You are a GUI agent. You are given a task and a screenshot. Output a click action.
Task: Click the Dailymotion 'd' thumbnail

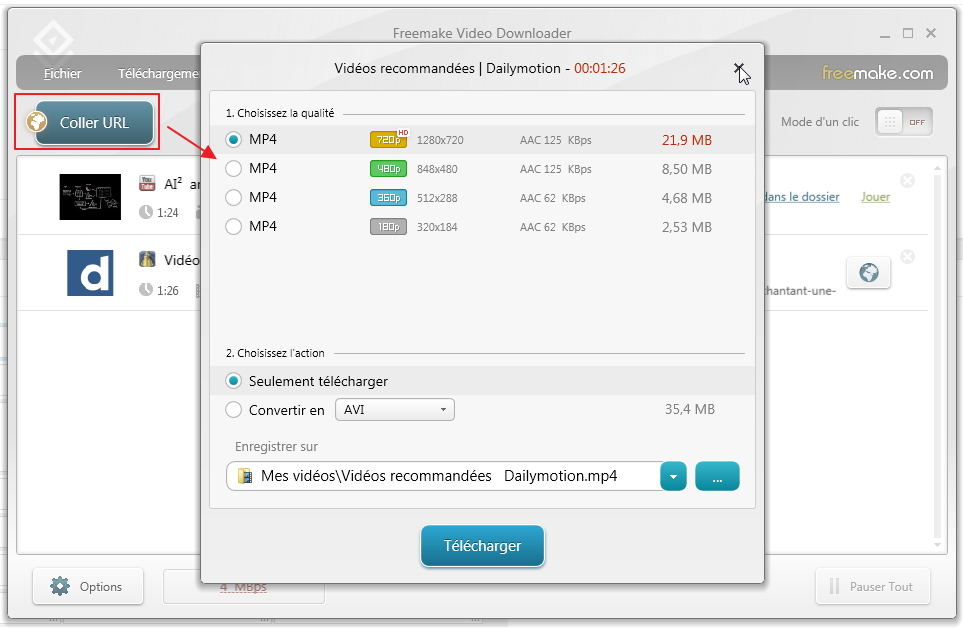coord(90,273)
